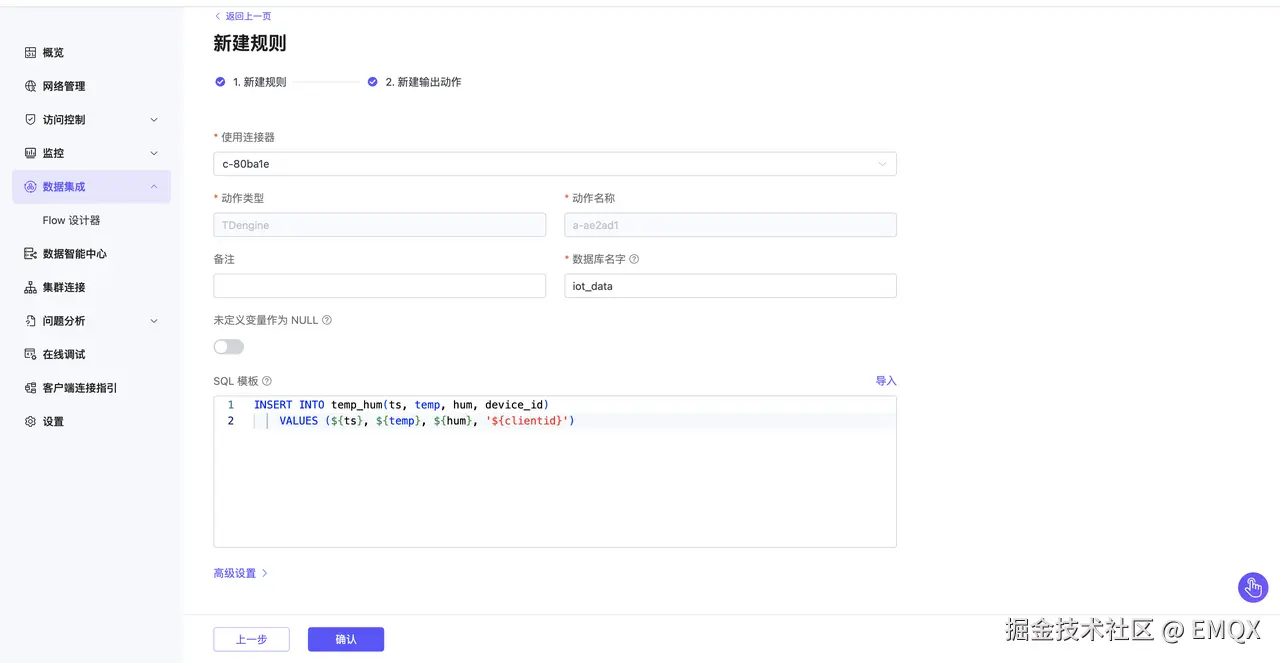Click the 确认 button

(345, 639)
